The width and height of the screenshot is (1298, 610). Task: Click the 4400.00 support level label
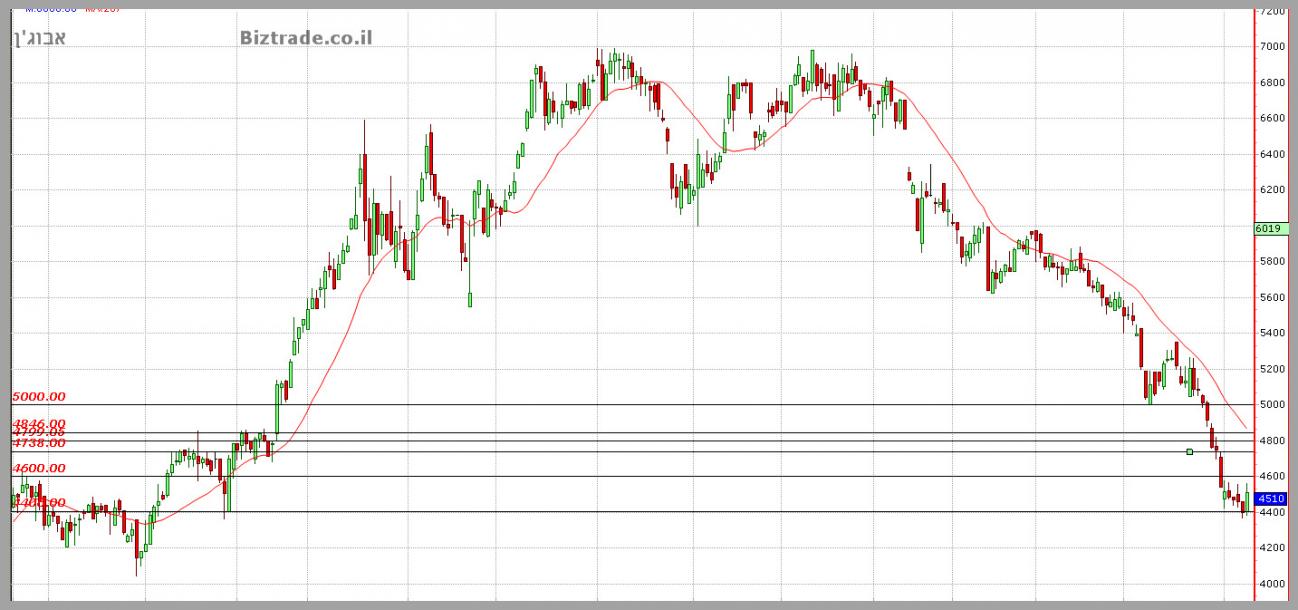click(39, 503)
